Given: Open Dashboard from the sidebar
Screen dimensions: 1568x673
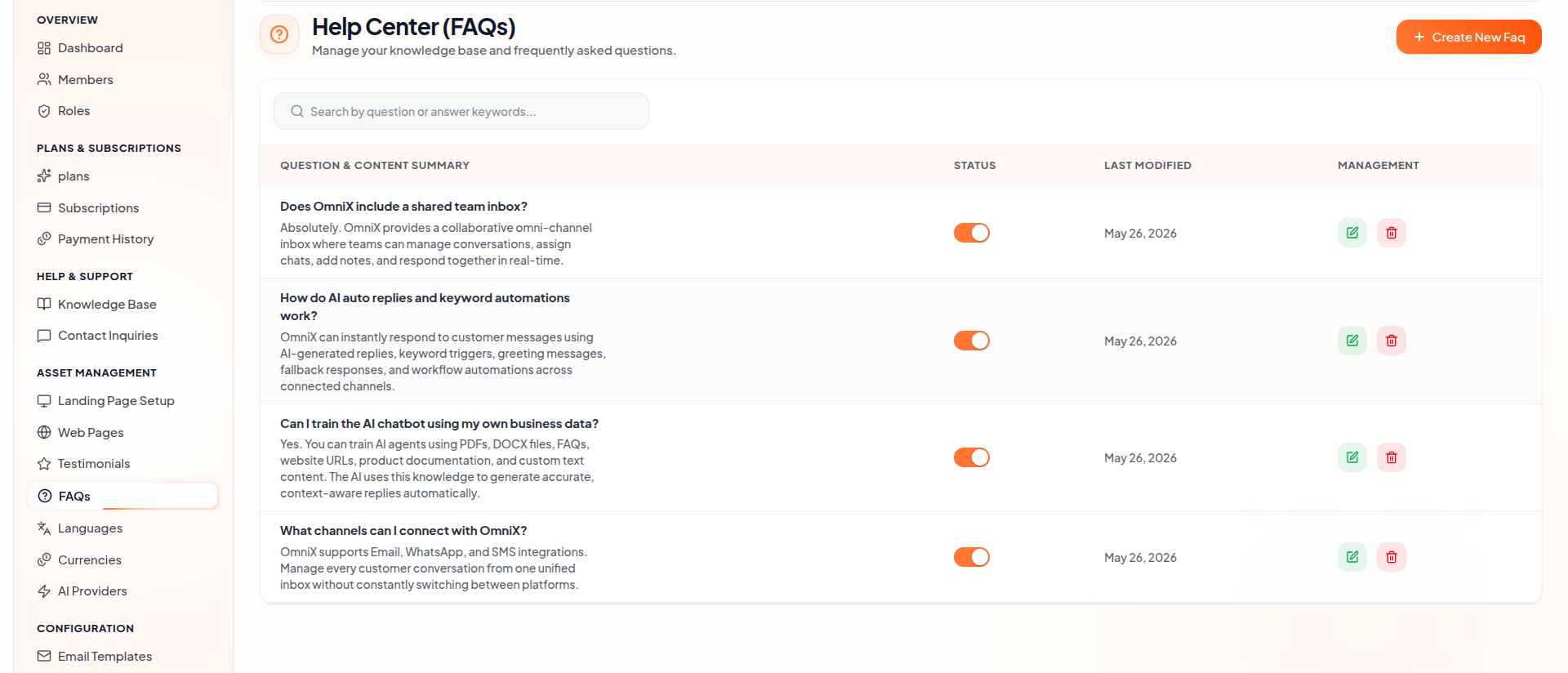Looking at the screenshot, I should (x=122, y=48).
